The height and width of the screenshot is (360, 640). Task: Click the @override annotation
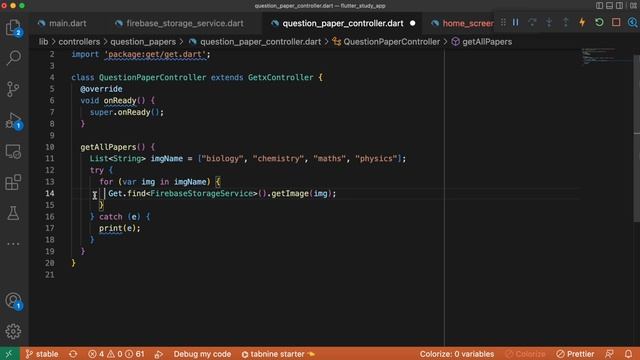[x=101, y=89]
